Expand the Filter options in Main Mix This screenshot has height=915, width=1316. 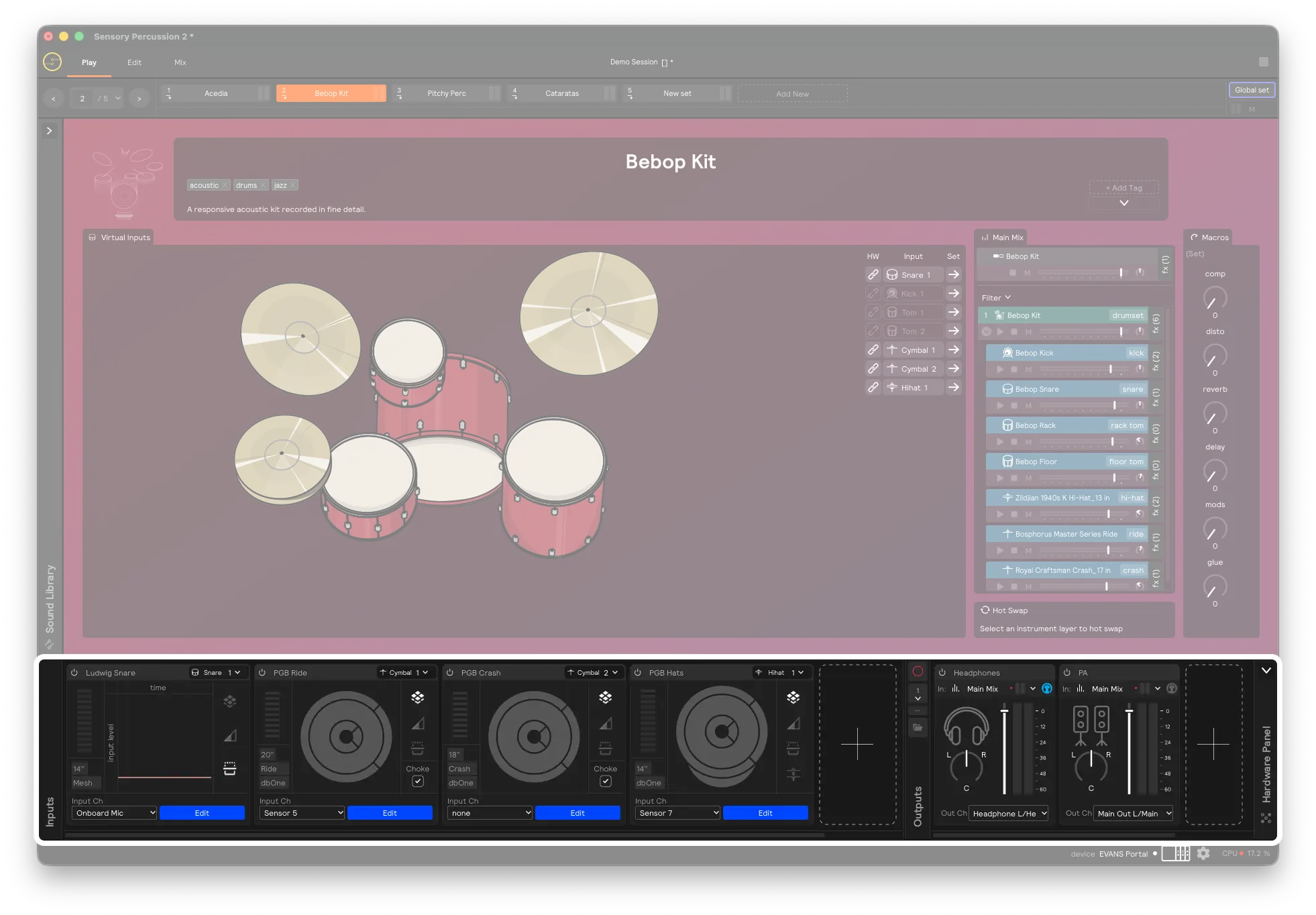point(995,297)
